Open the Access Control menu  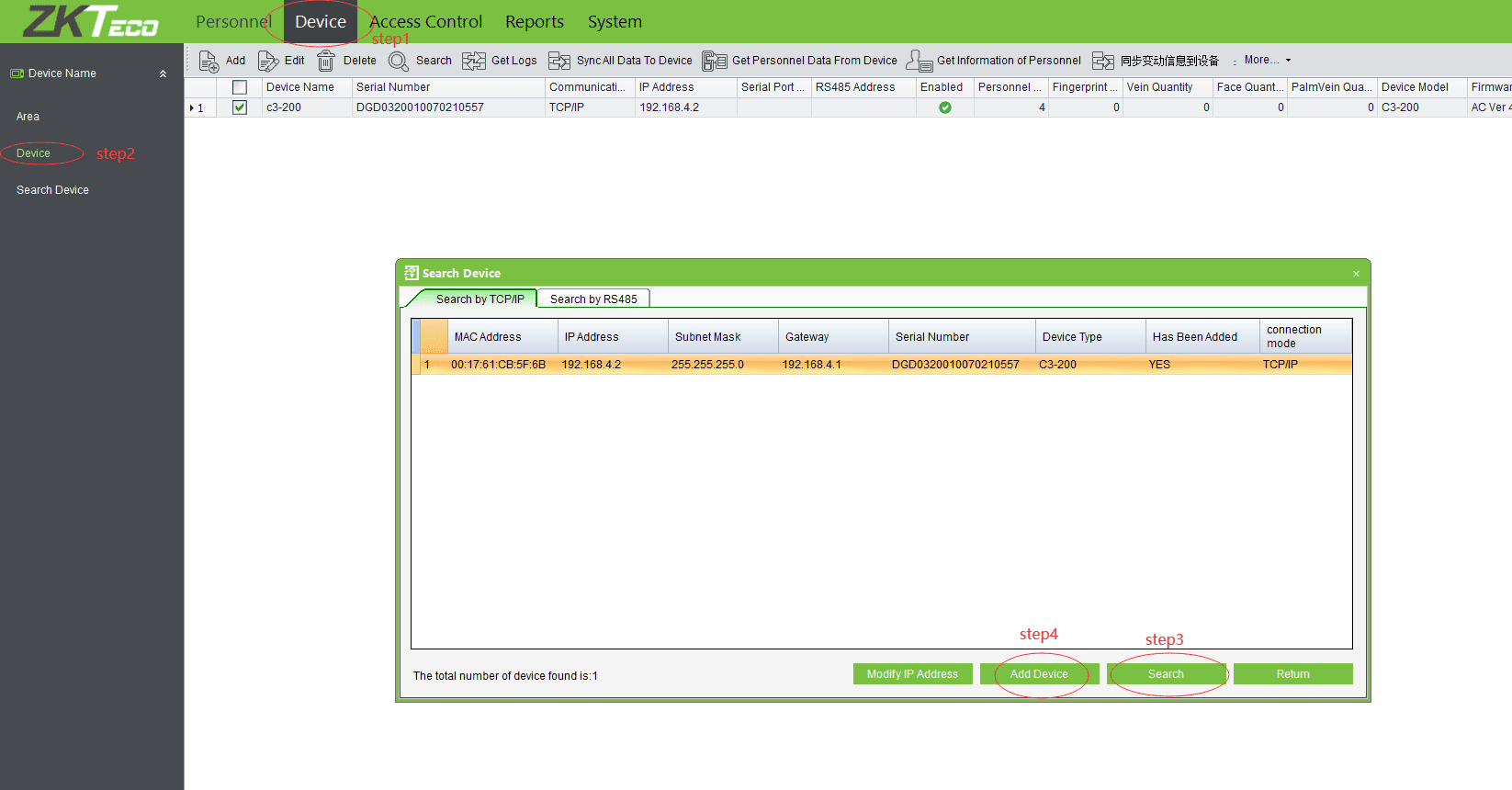pyautogui.click(x=425, y=21)
